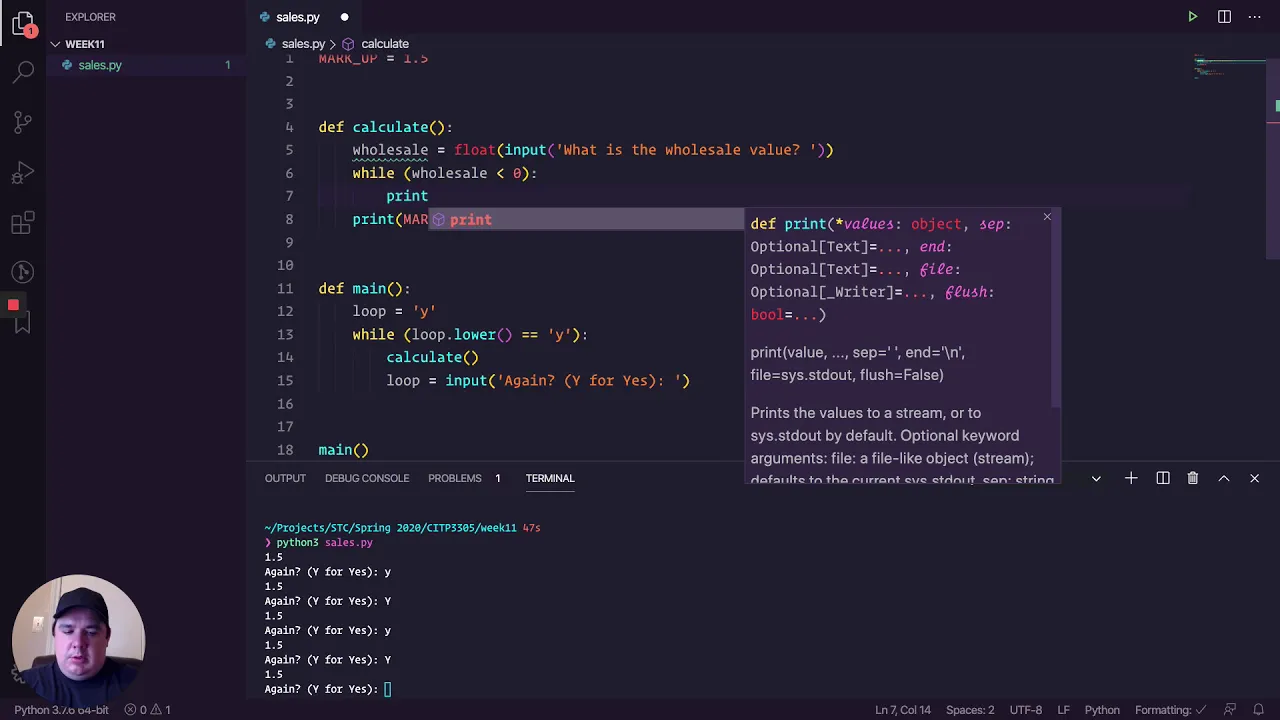
Task: Change end of line sequence LF
Action: pyautogui.click(x=1065, y=710)
